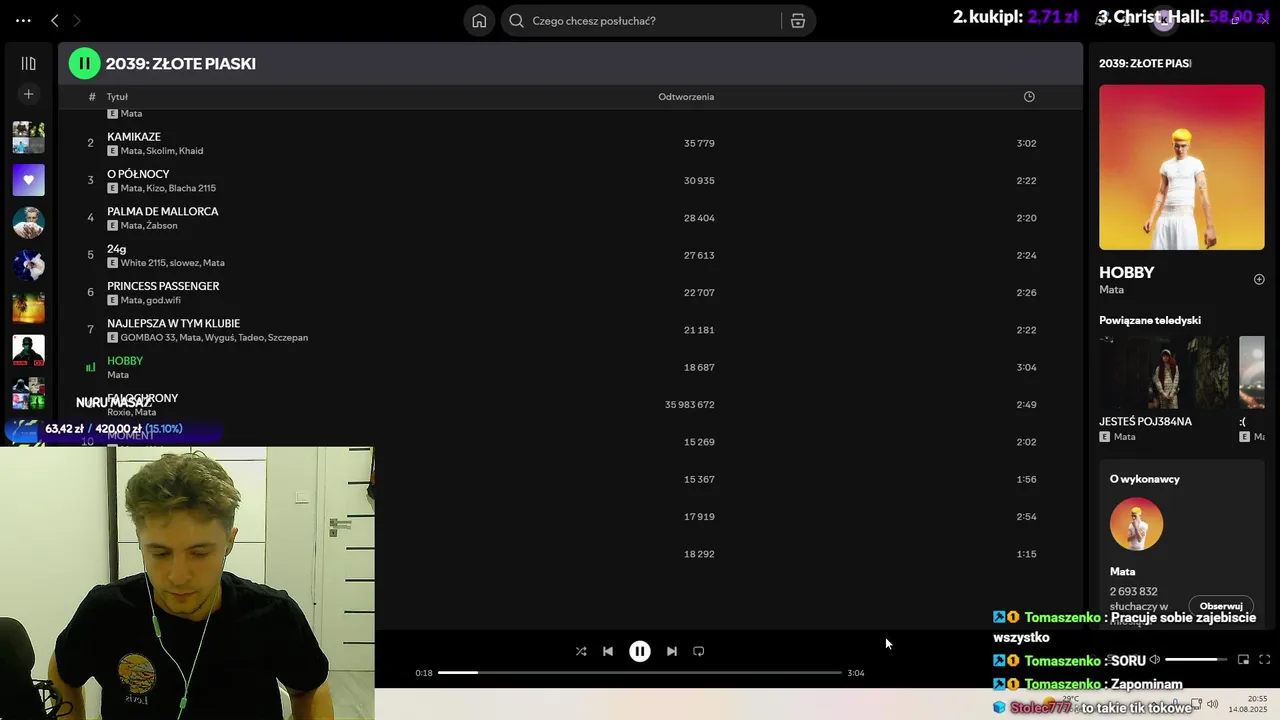Click play count 35 983 672

click(689, 405)
